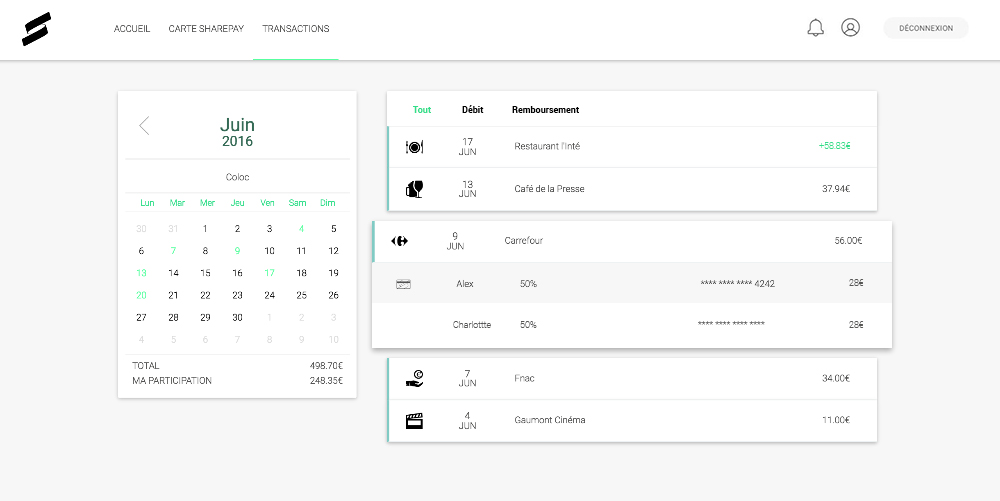Filter transactions by Débit

[473, 110]
